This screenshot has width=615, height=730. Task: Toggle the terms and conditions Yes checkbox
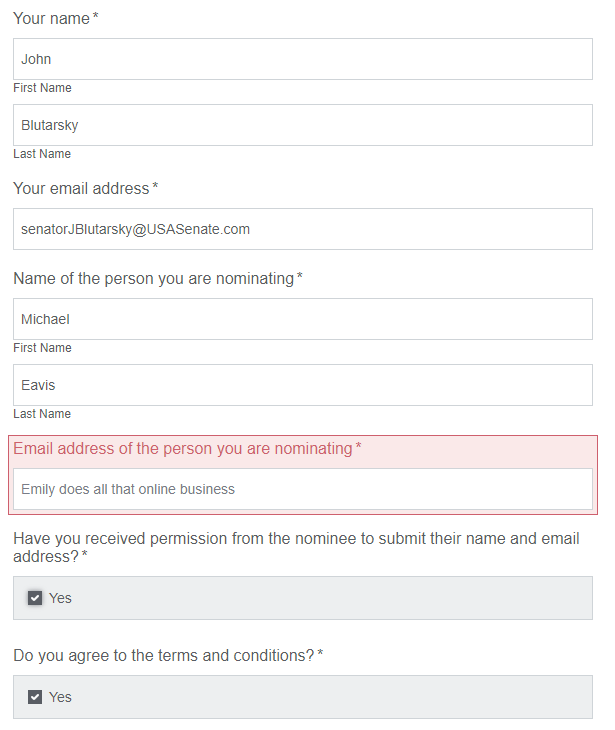[35, 697]
